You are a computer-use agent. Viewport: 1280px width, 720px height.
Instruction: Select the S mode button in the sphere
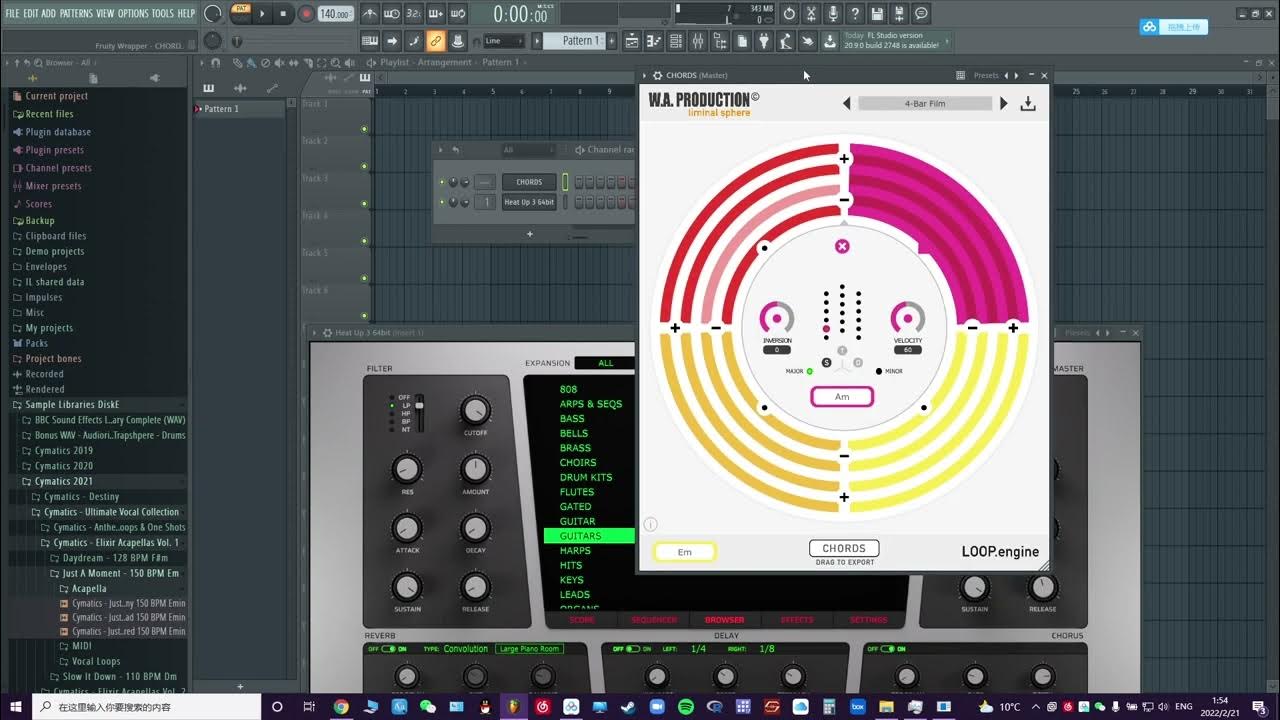click(826, 362)
